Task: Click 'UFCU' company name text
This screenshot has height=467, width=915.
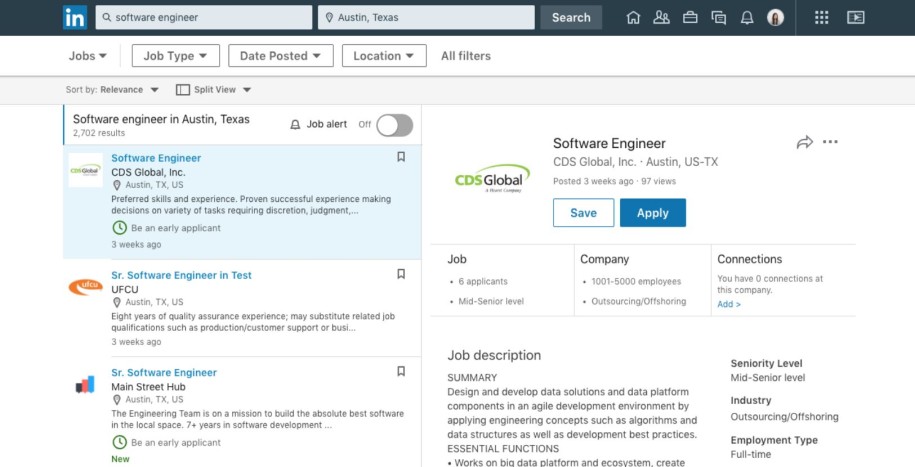Action: click(x=125, y=290)
